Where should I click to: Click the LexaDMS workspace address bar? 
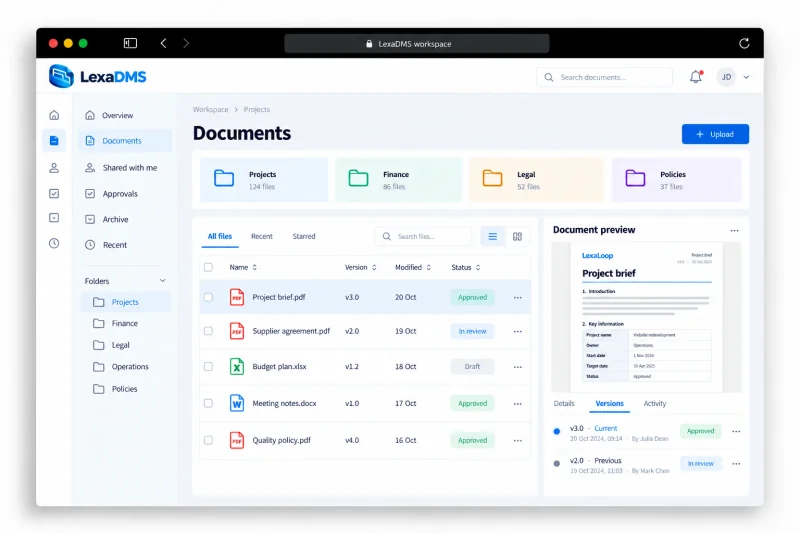click(x=416, y=44)
